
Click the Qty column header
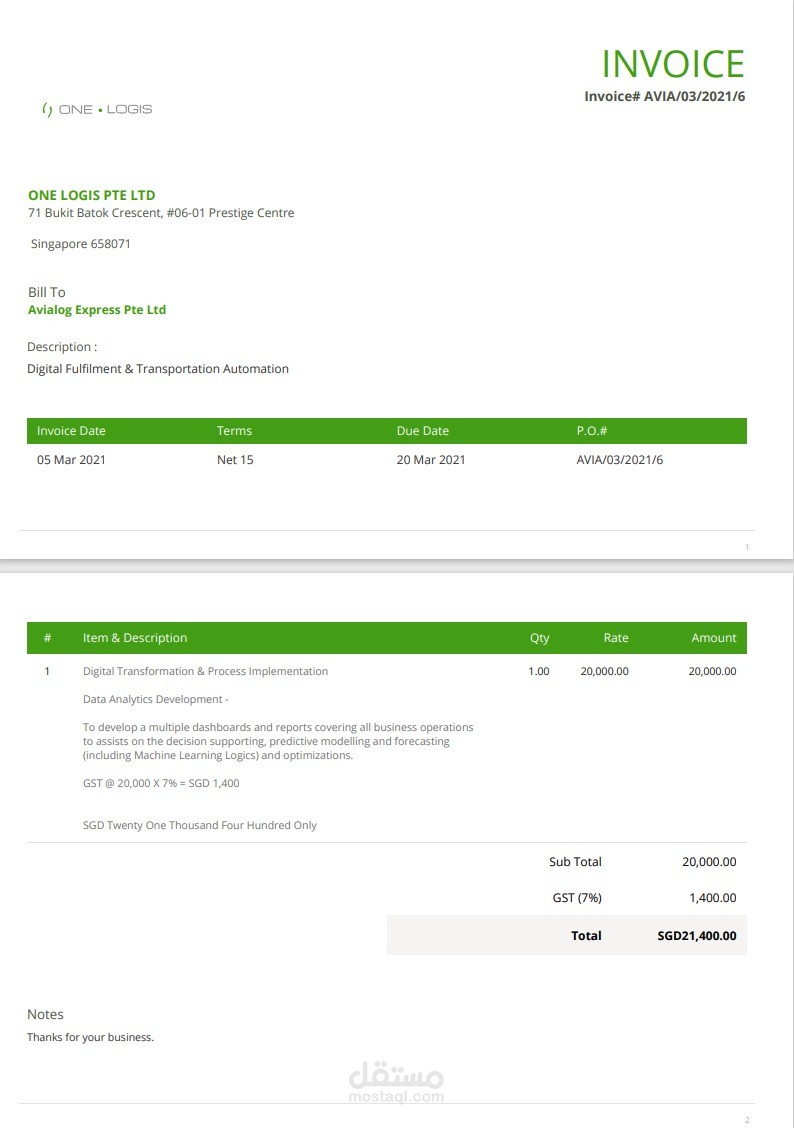[539, 638]
